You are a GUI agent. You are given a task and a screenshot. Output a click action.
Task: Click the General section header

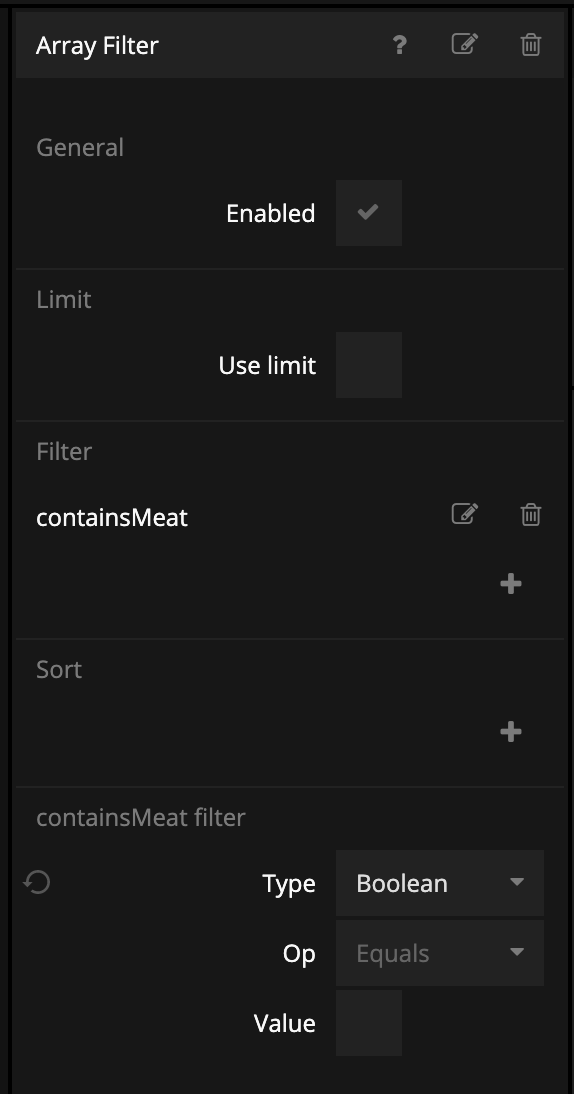pos(80,147)
